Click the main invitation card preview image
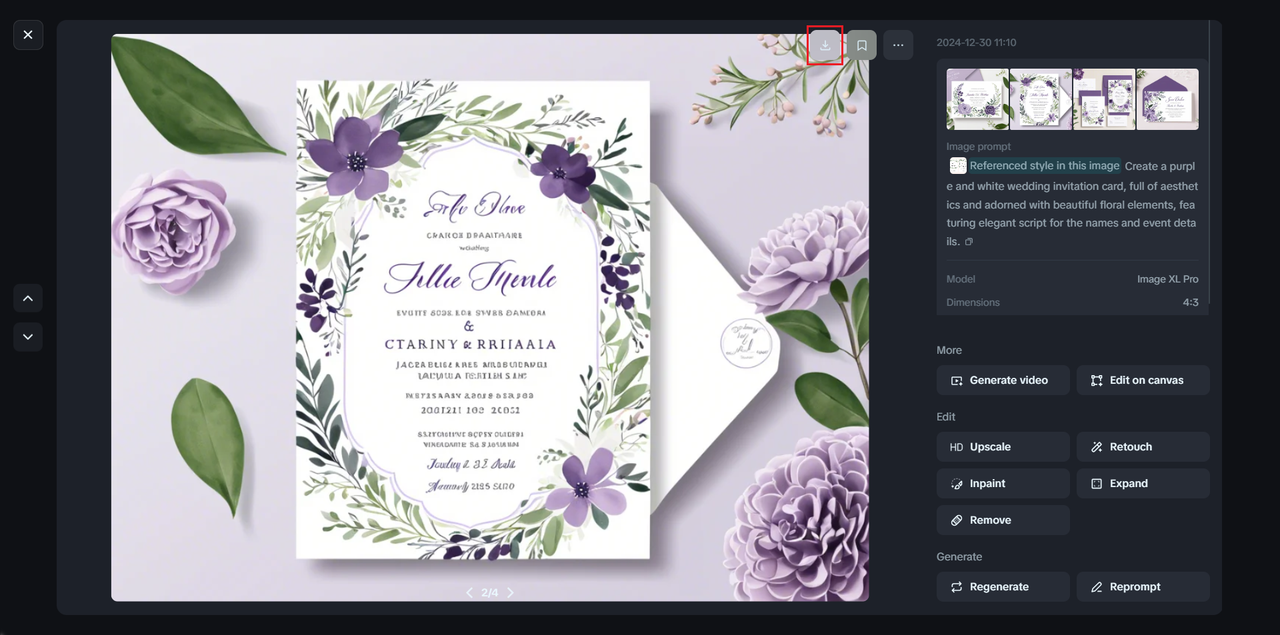This screenshot has height=635, width=1280. point(490,318)
